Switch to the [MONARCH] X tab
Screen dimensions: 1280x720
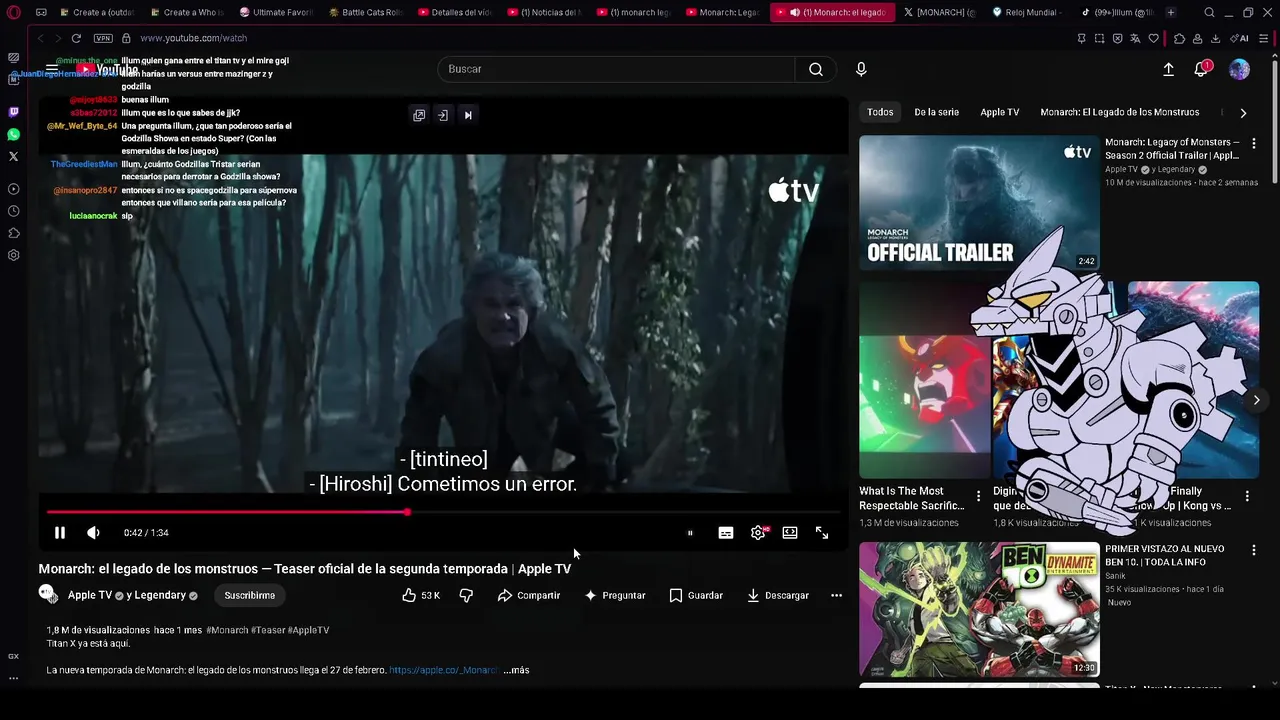[x=937, y=12]
